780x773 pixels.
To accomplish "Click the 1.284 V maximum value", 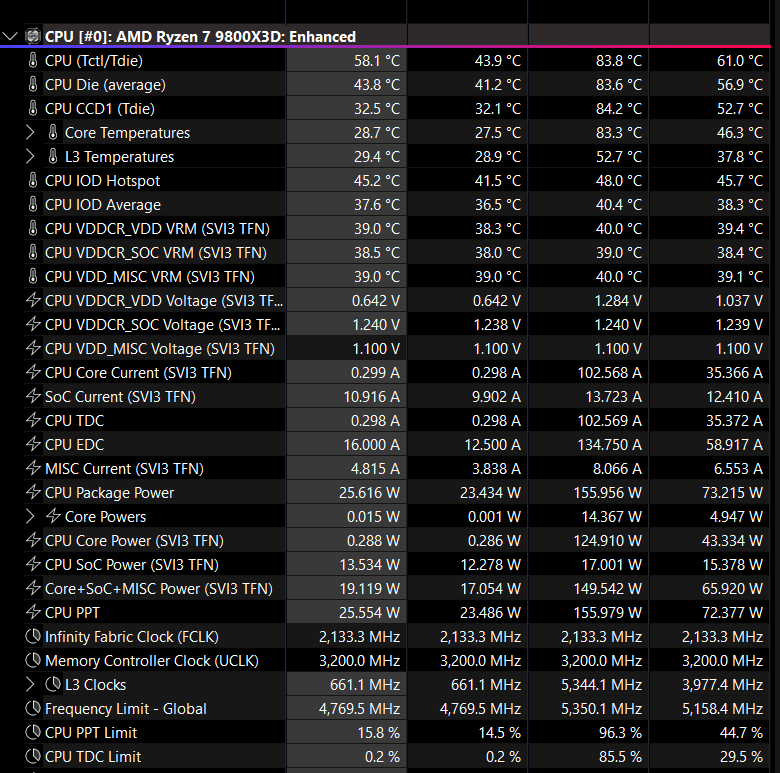I will point(618,300).
